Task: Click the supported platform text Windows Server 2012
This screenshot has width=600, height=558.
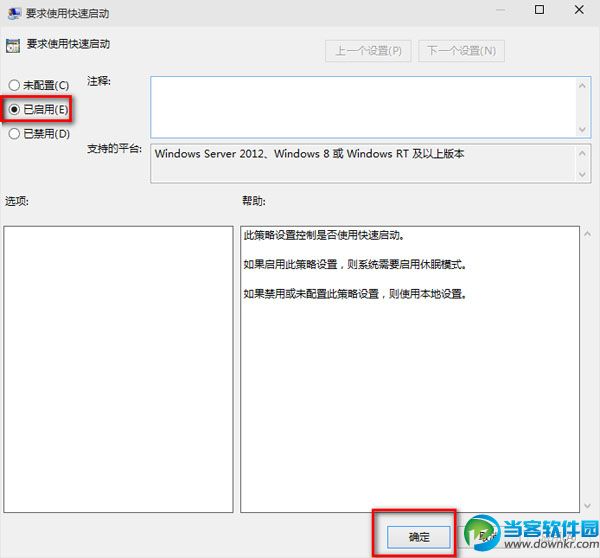Action: coord(209,153)
